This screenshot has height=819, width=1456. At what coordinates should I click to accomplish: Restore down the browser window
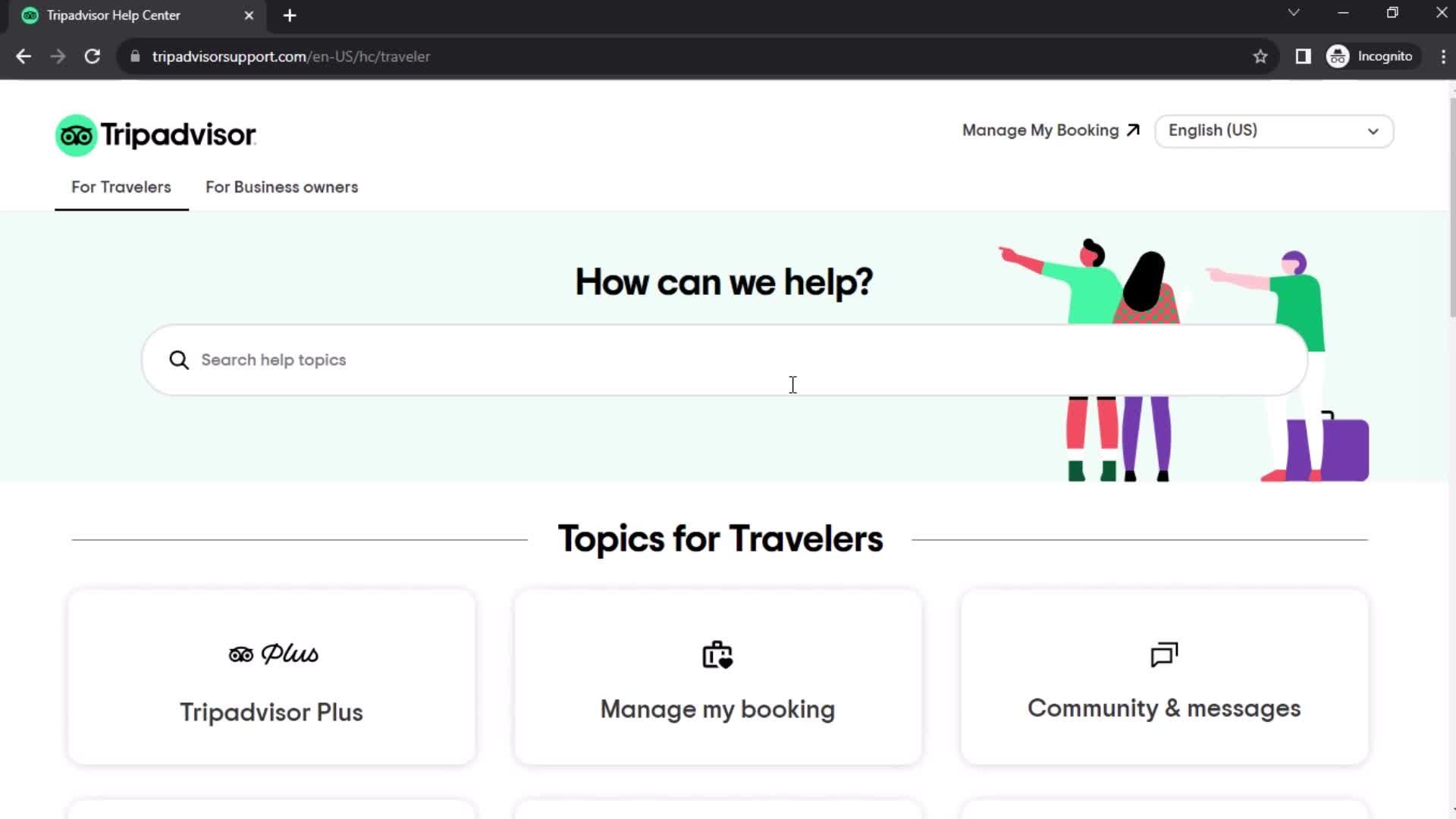coord(1392,13)
